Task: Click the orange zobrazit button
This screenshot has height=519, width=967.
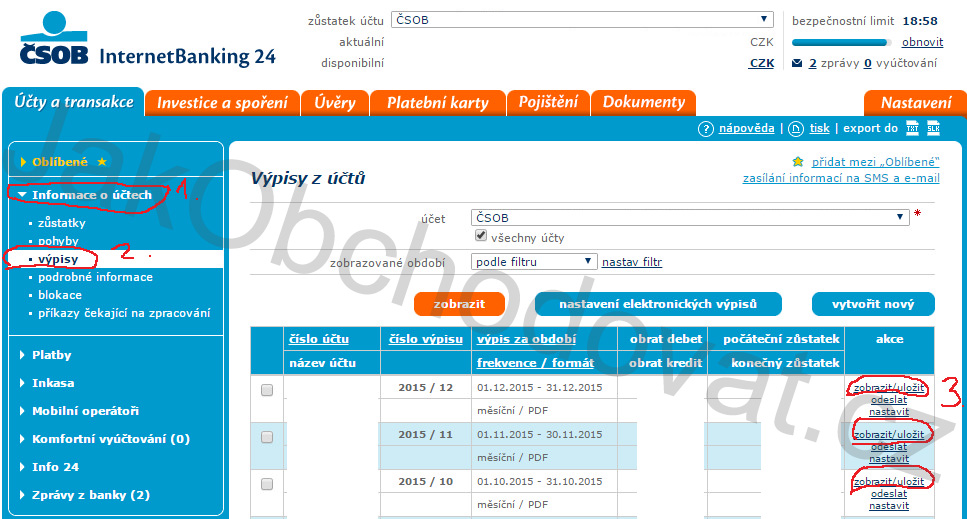Action: click(459, 304)
